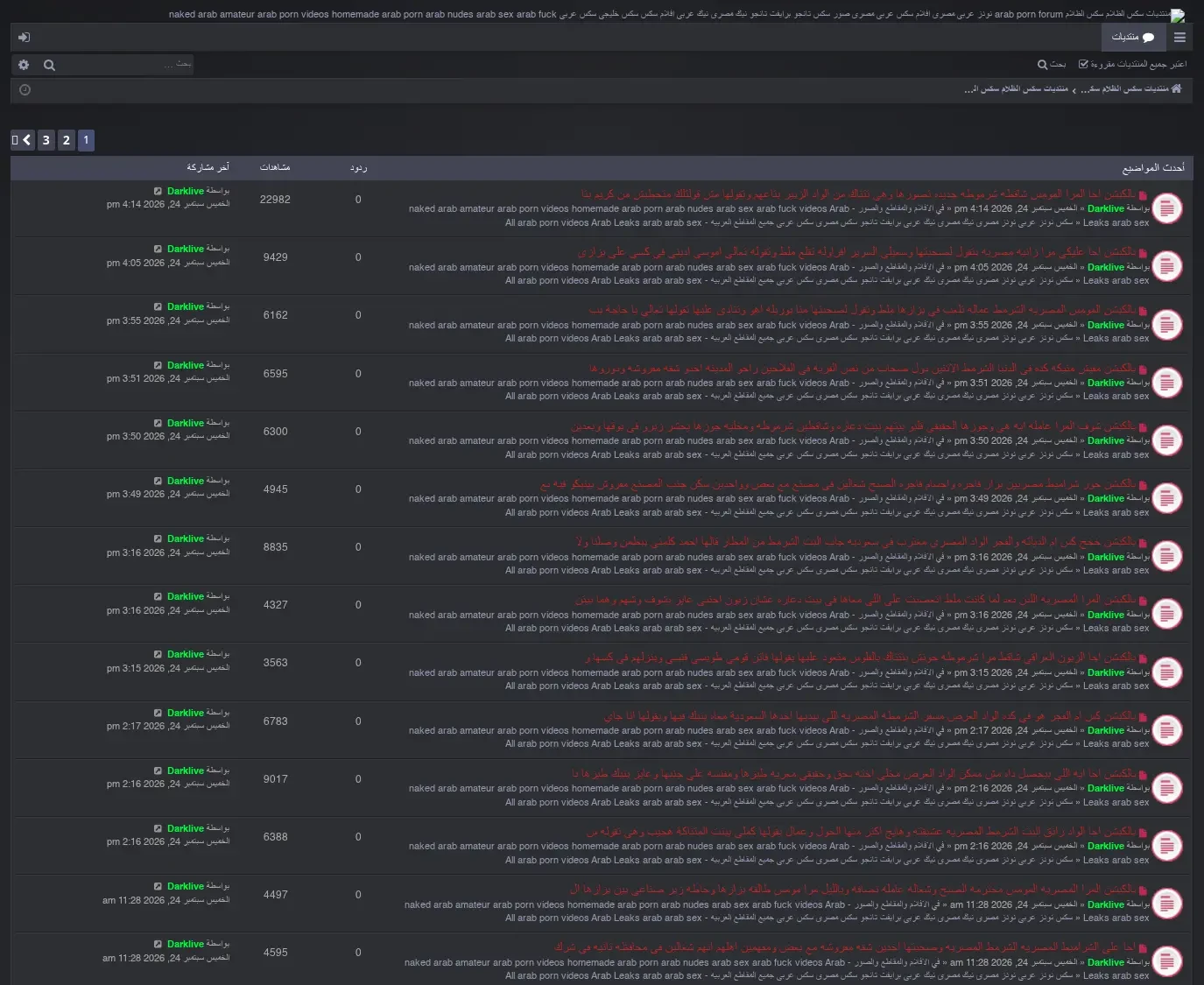
Task: Click the topic icon for the 2:17 pm post
Action: (x=1166, y=730)
